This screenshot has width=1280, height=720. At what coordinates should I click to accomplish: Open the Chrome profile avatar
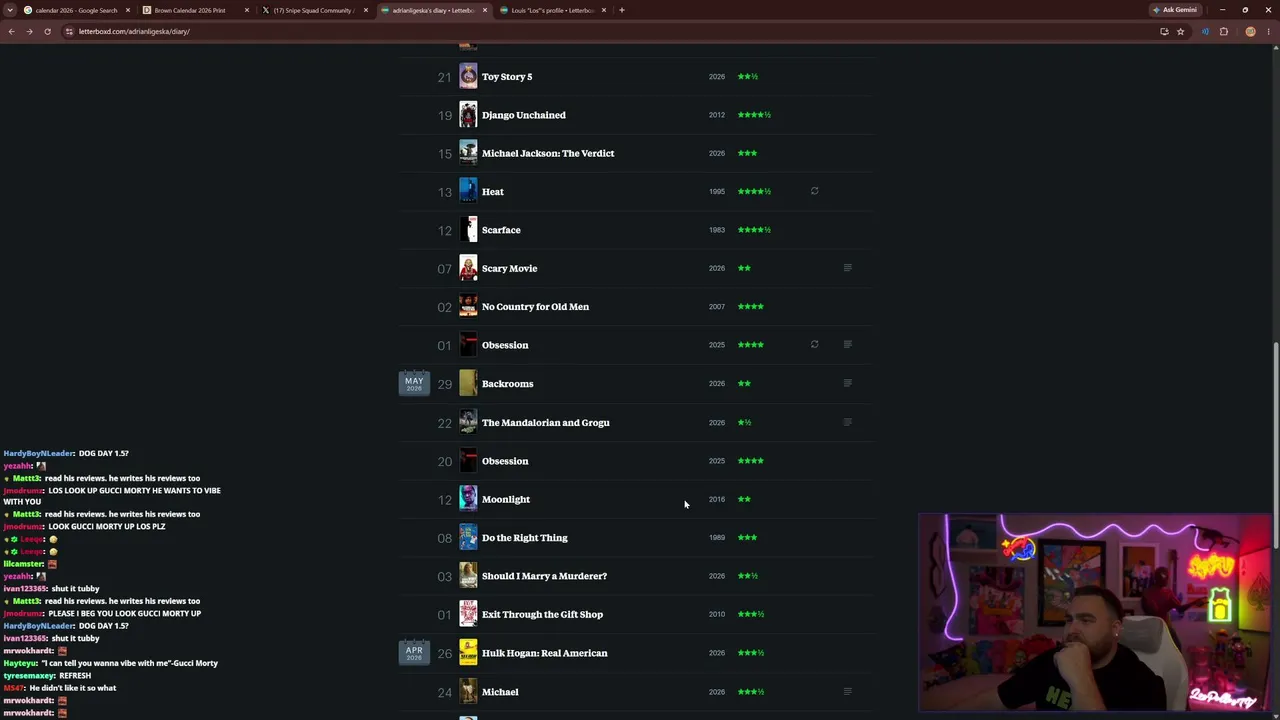[x=1250, y=31]
